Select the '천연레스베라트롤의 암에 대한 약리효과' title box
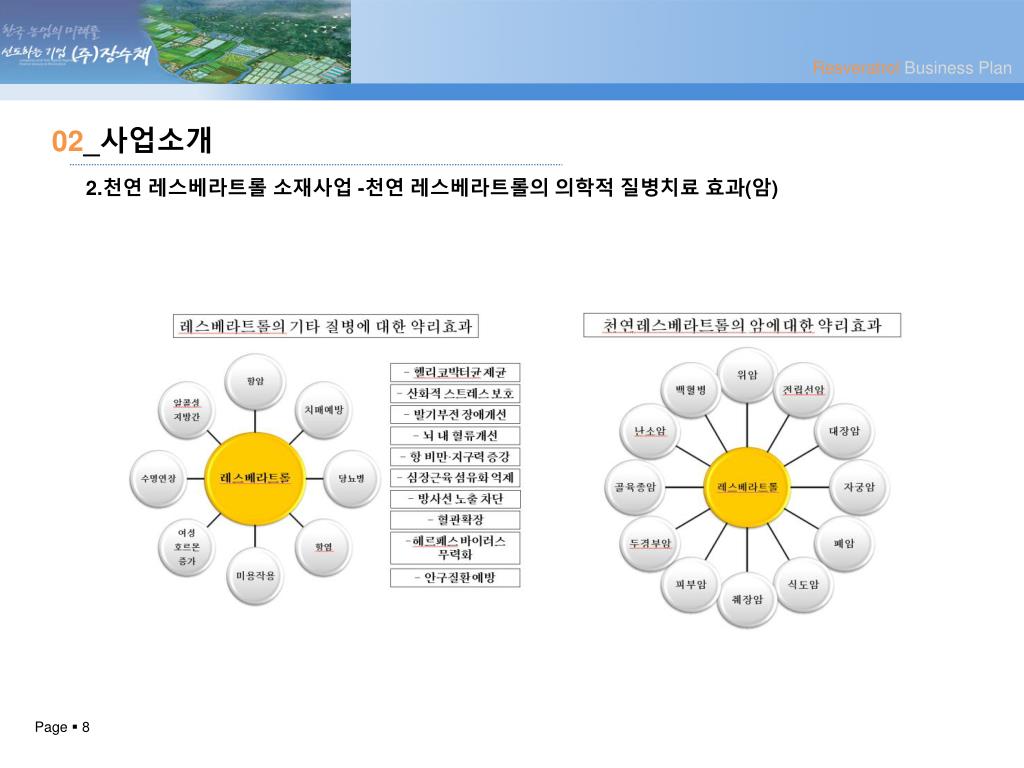 742,325
